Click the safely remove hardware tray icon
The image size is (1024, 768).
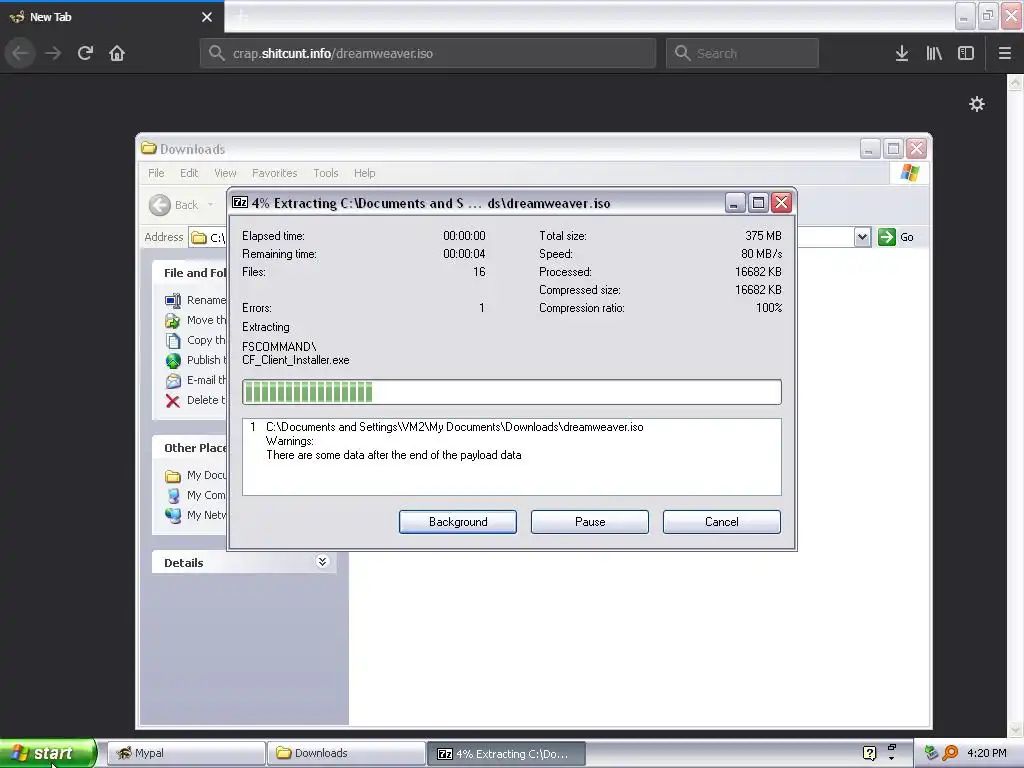coord(931,753)
